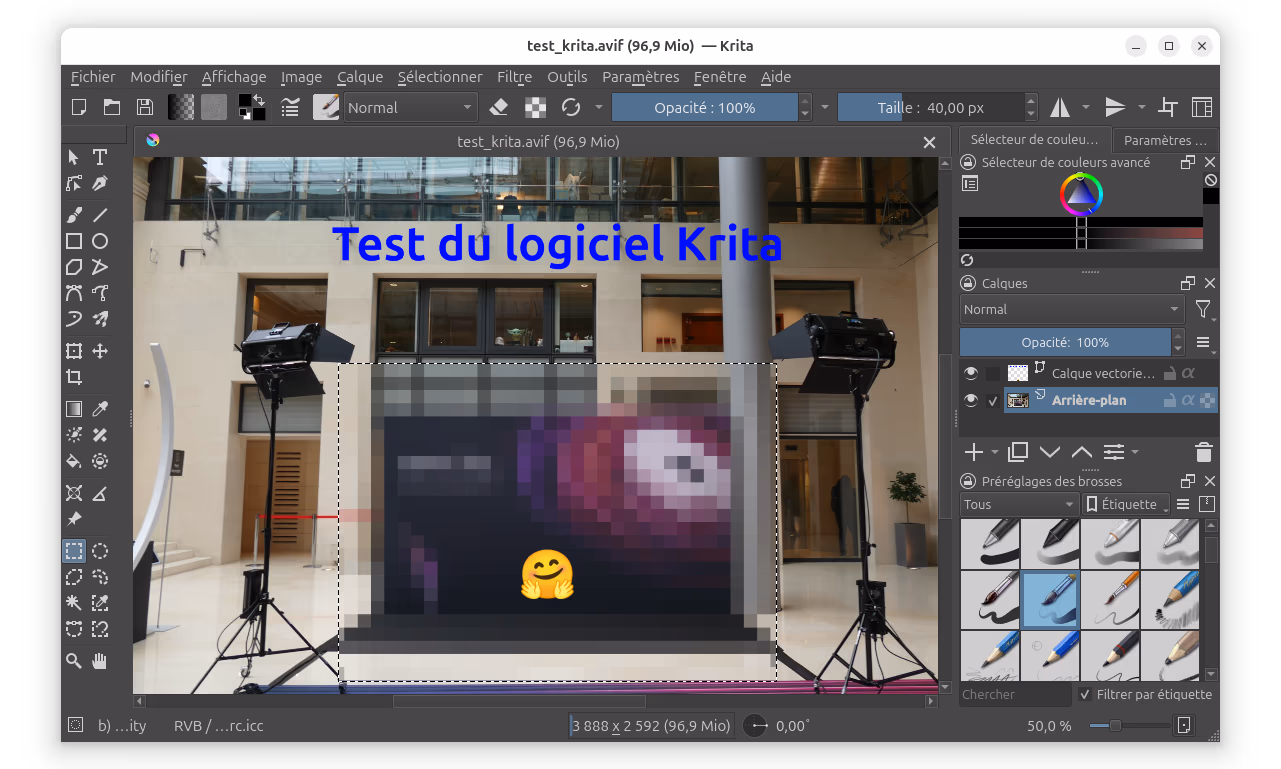Expand the layer properties dropdown arrow
This screenshot has height=769, width=1281.
pos(1135,453)
